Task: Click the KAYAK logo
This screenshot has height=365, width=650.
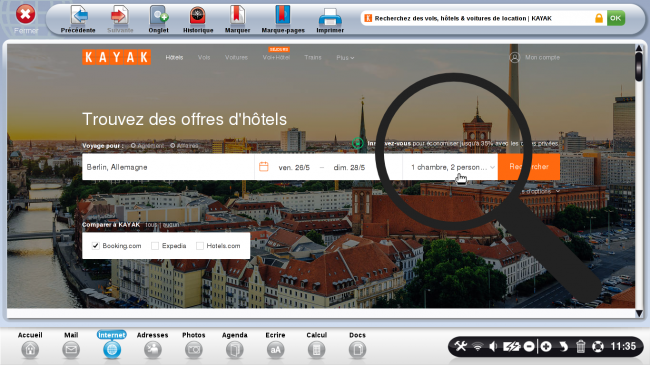Action: 116,57
